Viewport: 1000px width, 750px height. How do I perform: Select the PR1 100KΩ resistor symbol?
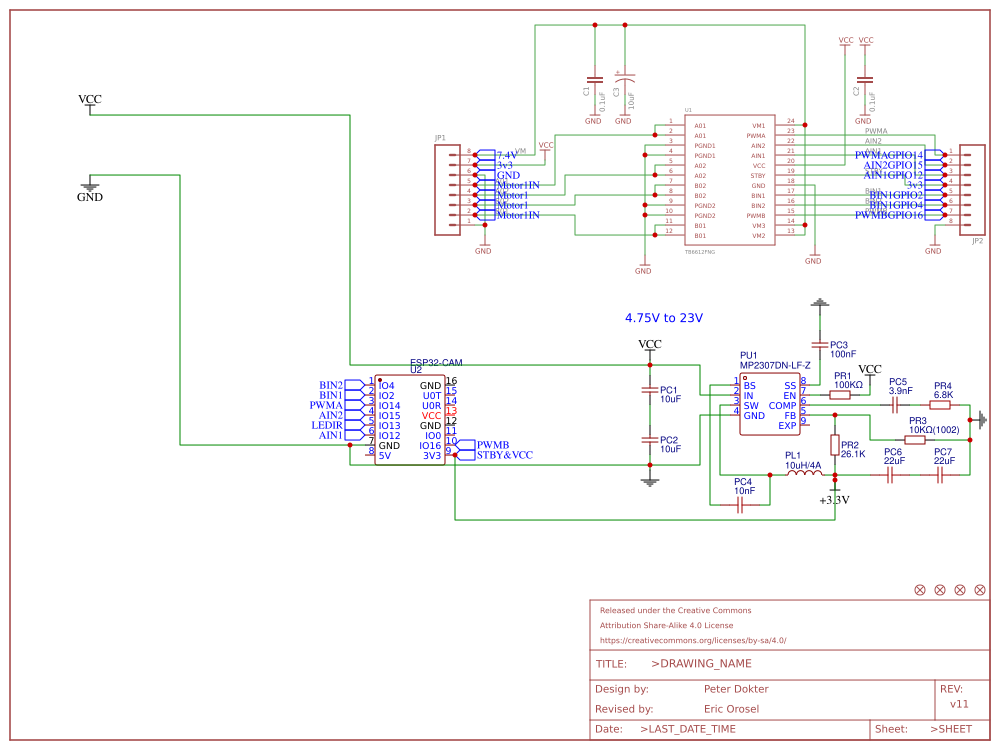click(x=840, y=395)
